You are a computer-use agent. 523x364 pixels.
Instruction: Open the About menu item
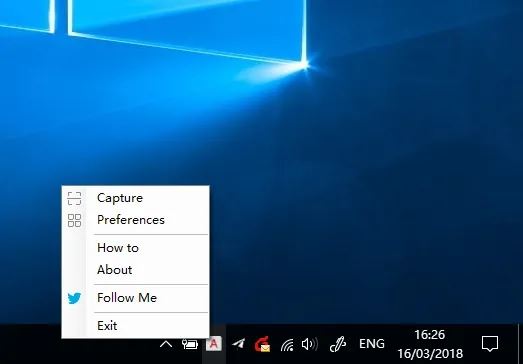click(135, 270)
